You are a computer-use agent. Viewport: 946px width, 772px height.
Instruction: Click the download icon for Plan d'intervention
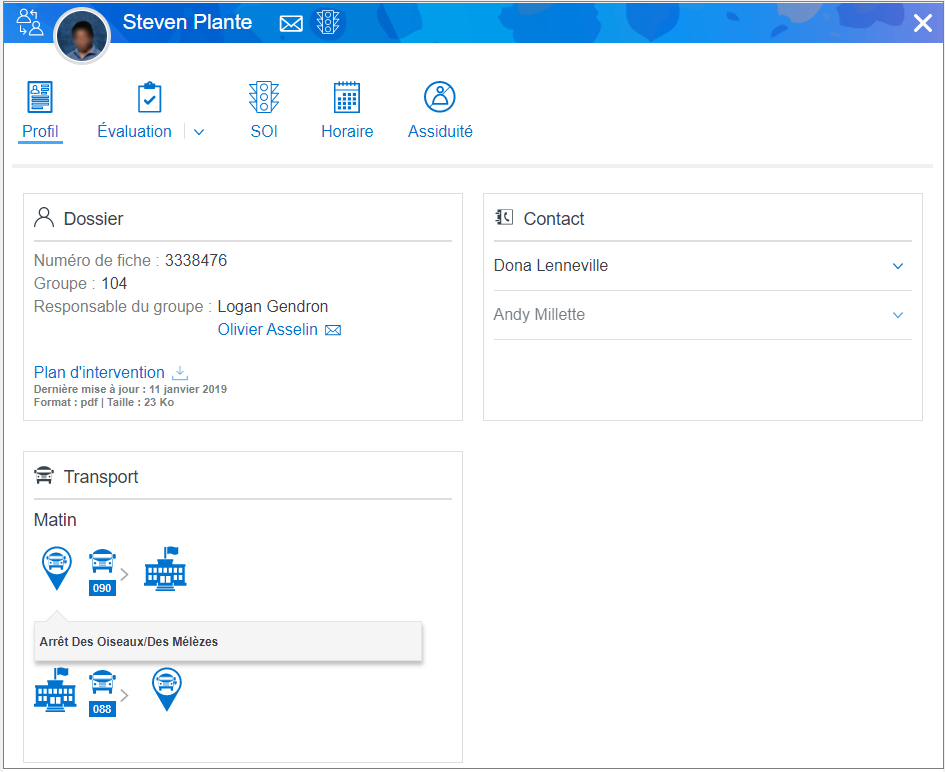tap(180, 372)
